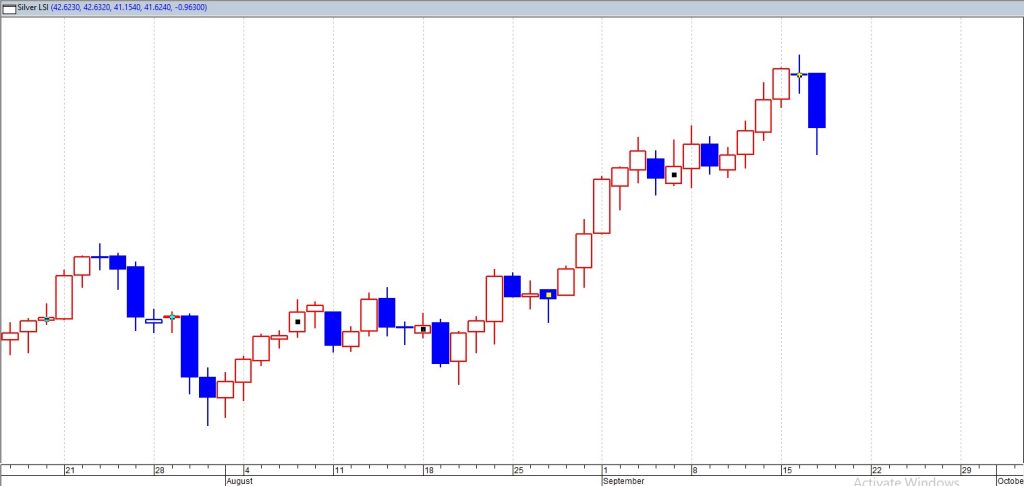1024x486 pixels.
Task: Click the date label 8 on axis
Action: click(x=695, y=470)
